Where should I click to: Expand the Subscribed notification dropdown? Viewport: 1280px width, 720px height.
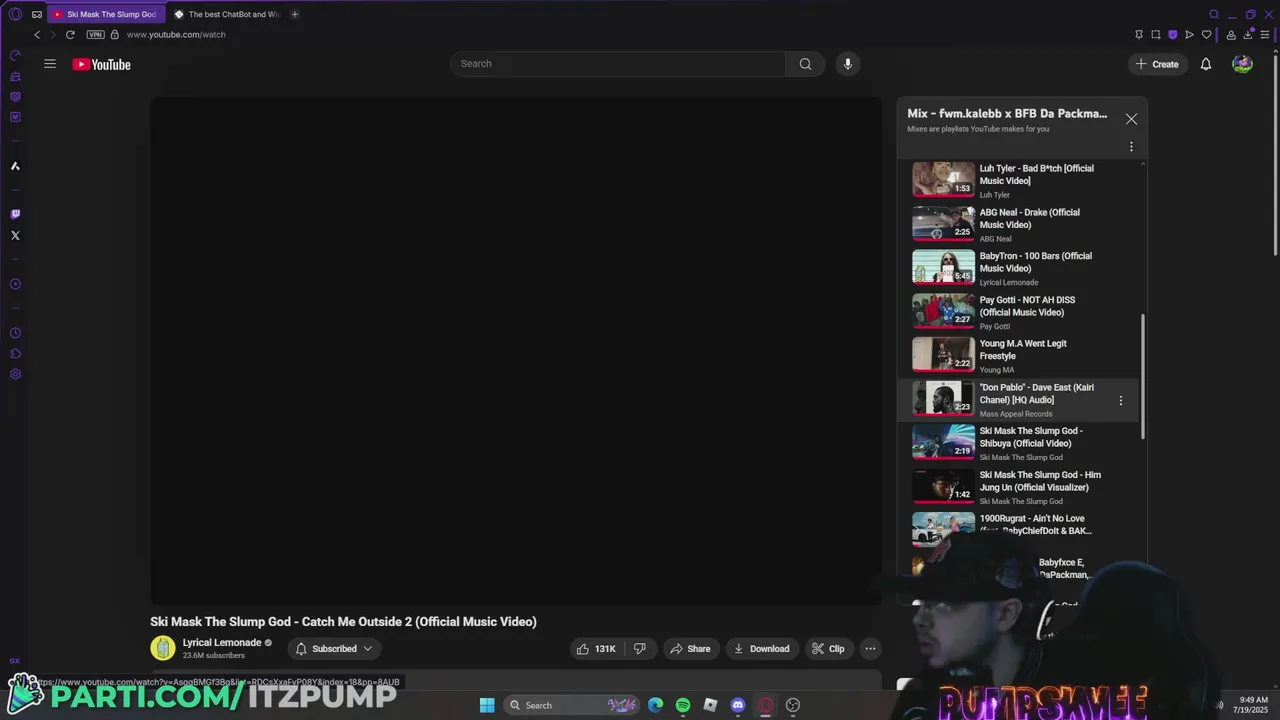click(334, 649)
